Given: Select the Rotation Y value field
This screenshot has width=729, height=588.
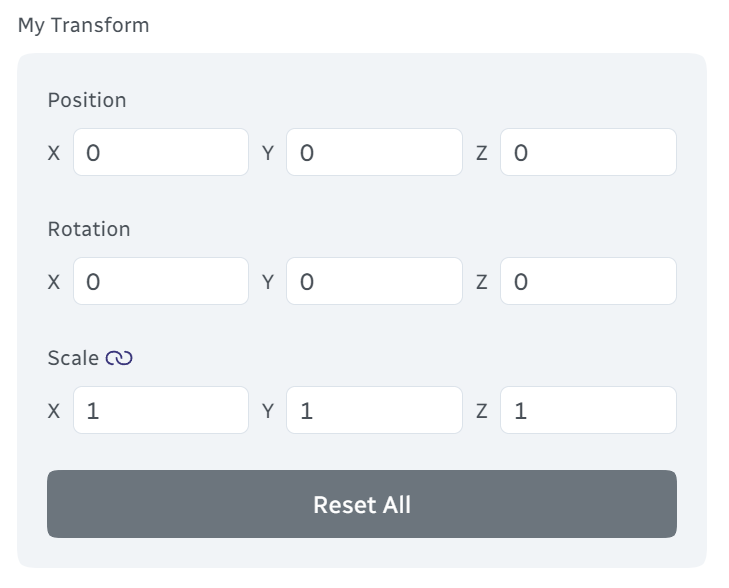Looking at the screenshot, I should point(374,281).
